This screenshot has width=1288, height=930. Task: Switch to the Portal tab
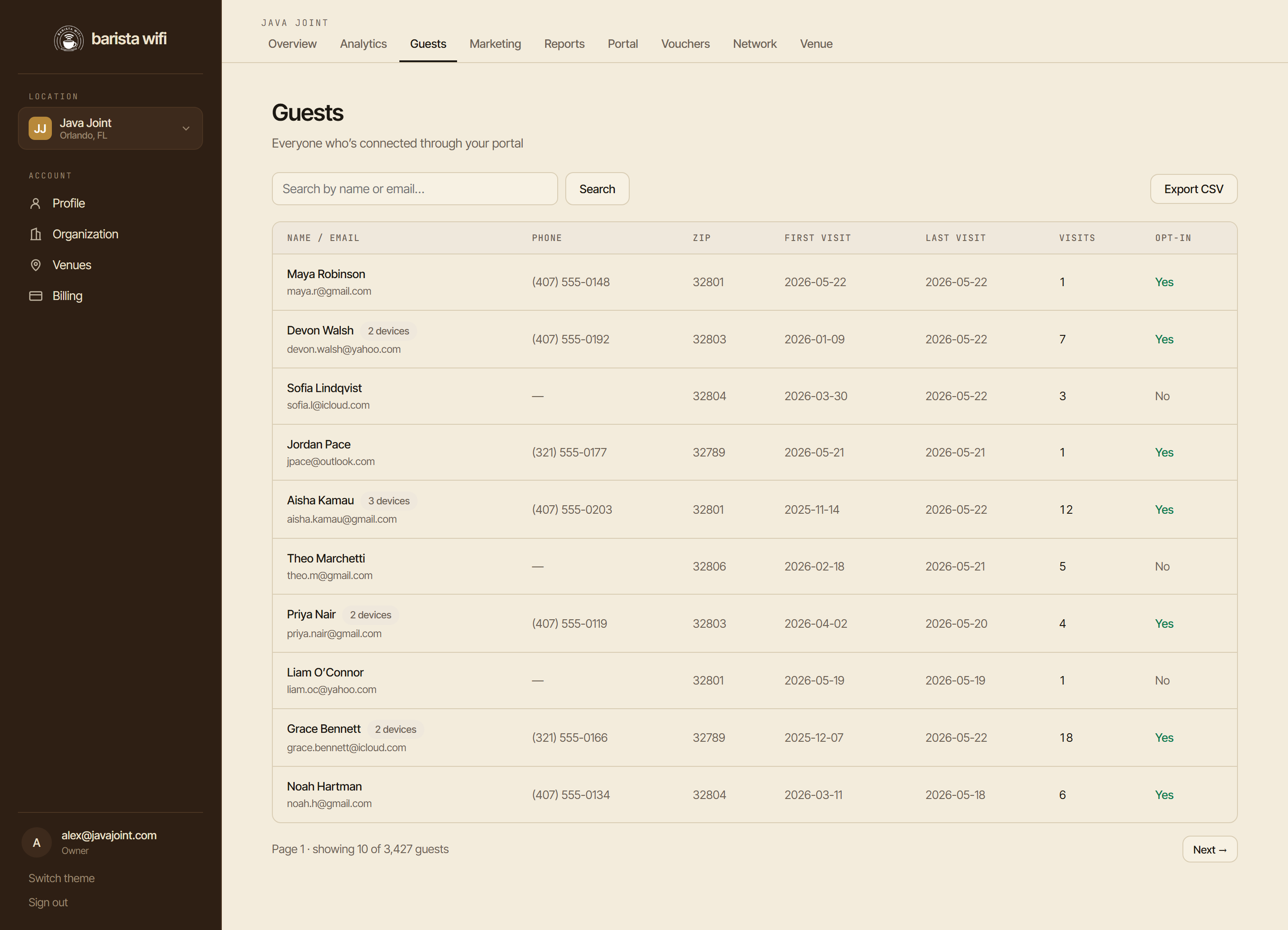623,44
